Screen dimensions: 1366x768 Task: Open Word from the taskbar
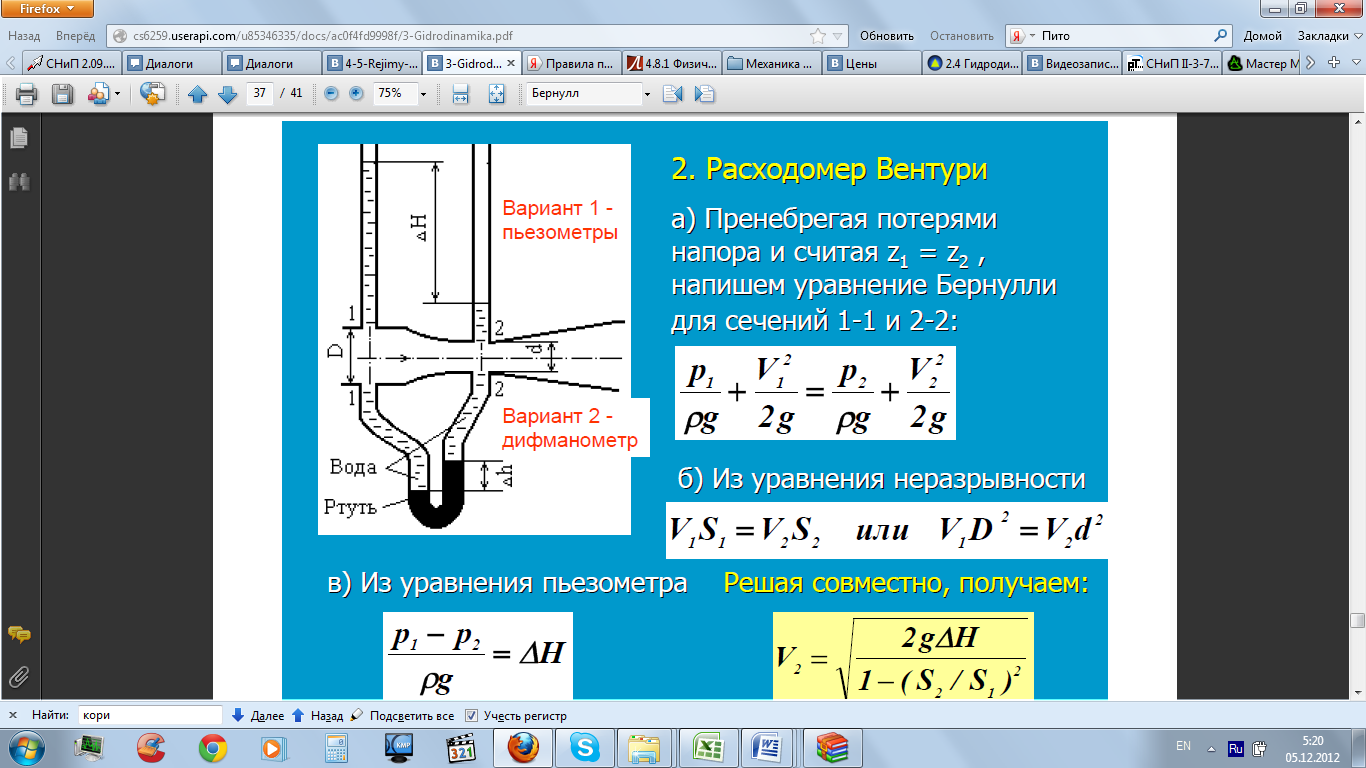766,747
